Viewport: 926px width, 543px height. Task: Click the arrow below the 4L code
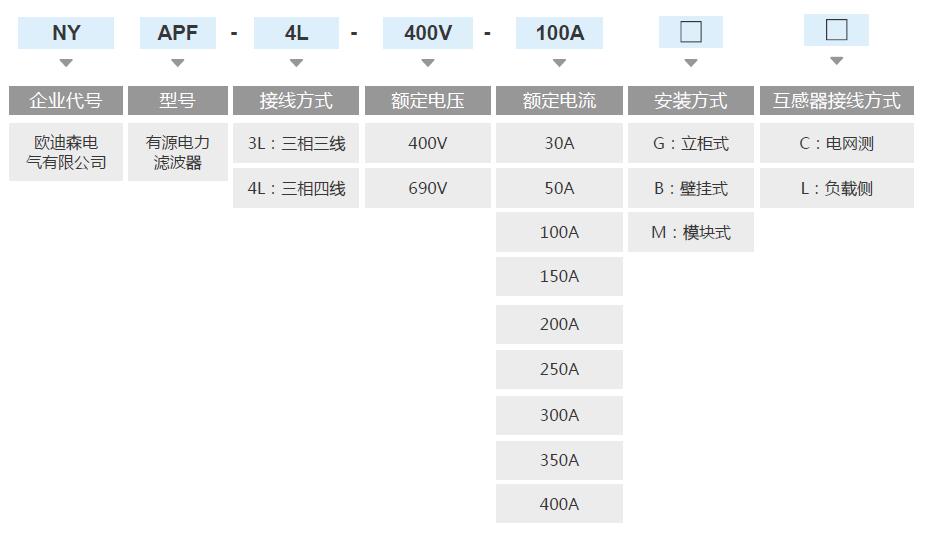296,63
